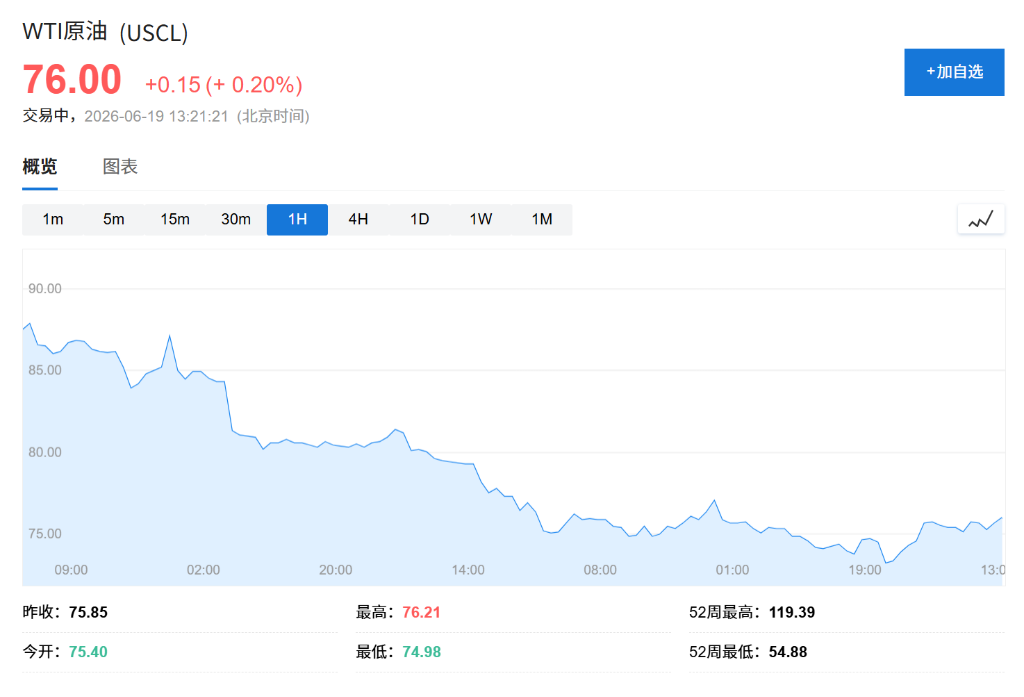Switch to the 图表 tab
1024x697 pixels.
click(120, 167)
